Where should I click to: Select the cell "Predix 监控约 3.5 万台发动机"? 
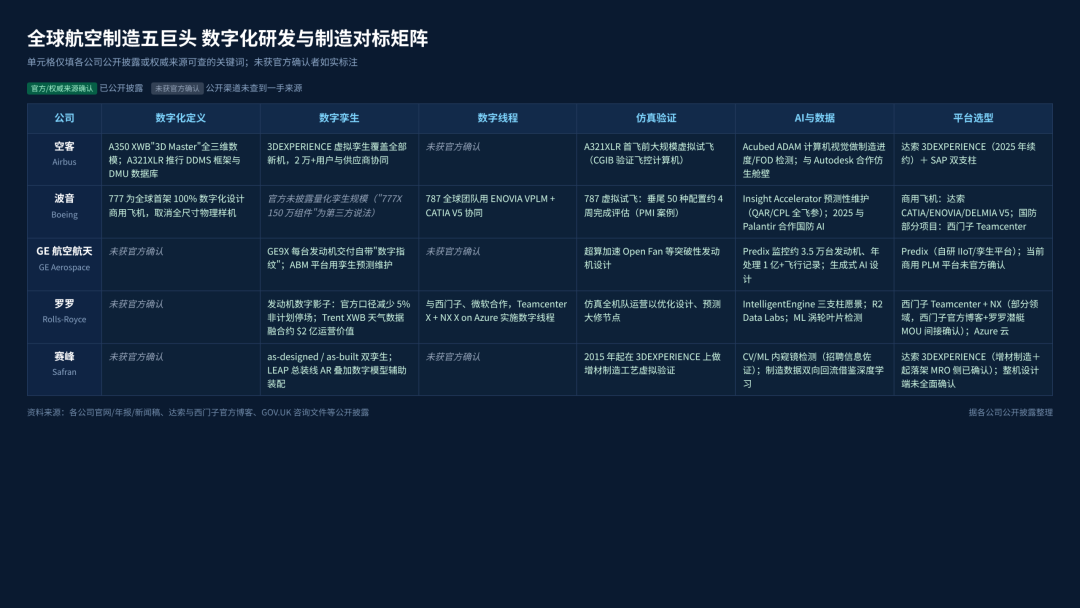click(814, 264)
